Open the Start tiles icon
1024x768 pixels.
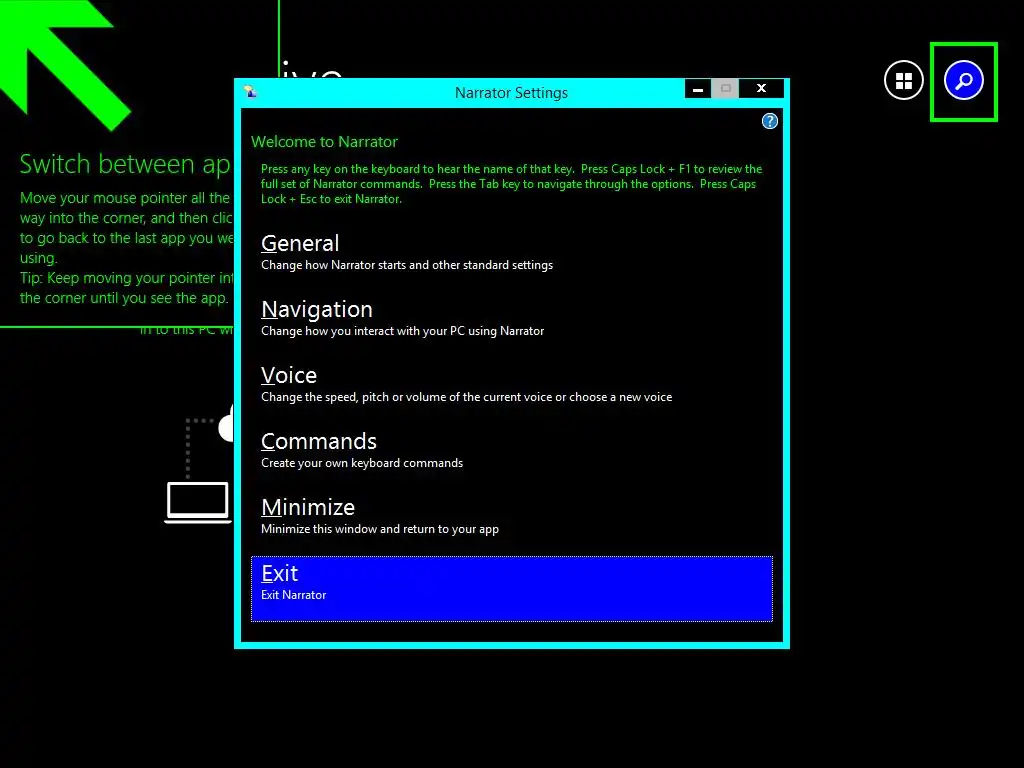(904, 80)
